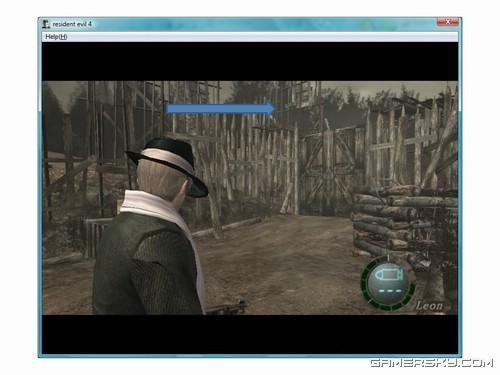Click the resident evil 4 window icon
Screen dimensions: 500x375
tap(46, 24)
